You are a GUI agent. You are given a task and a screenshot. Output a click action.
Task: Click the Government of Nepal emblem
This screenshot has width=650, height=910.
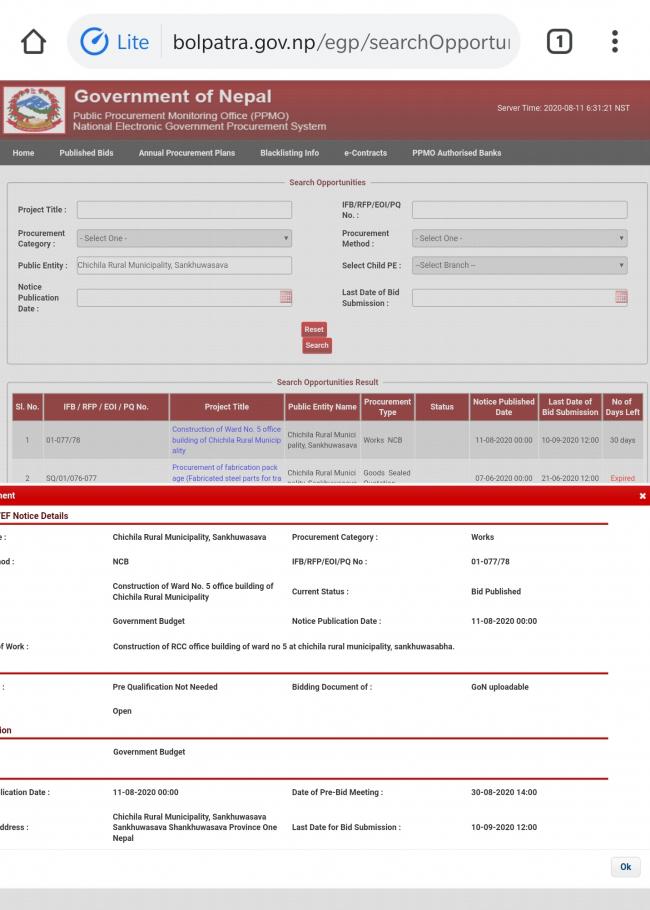tap(34, 110)
